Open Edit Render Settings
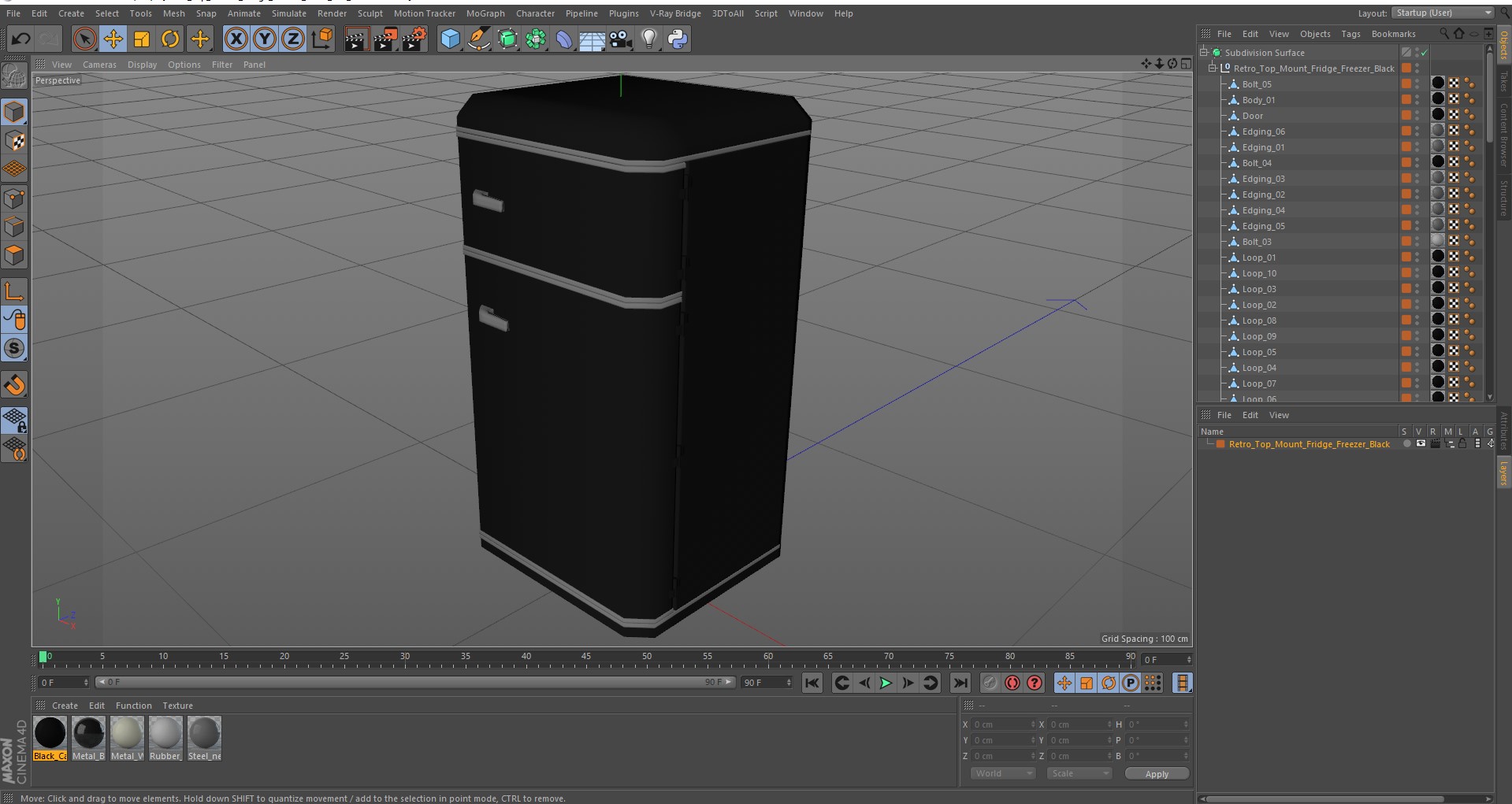This screenshot has width=1512, height=804. click(x=414, y=39)
